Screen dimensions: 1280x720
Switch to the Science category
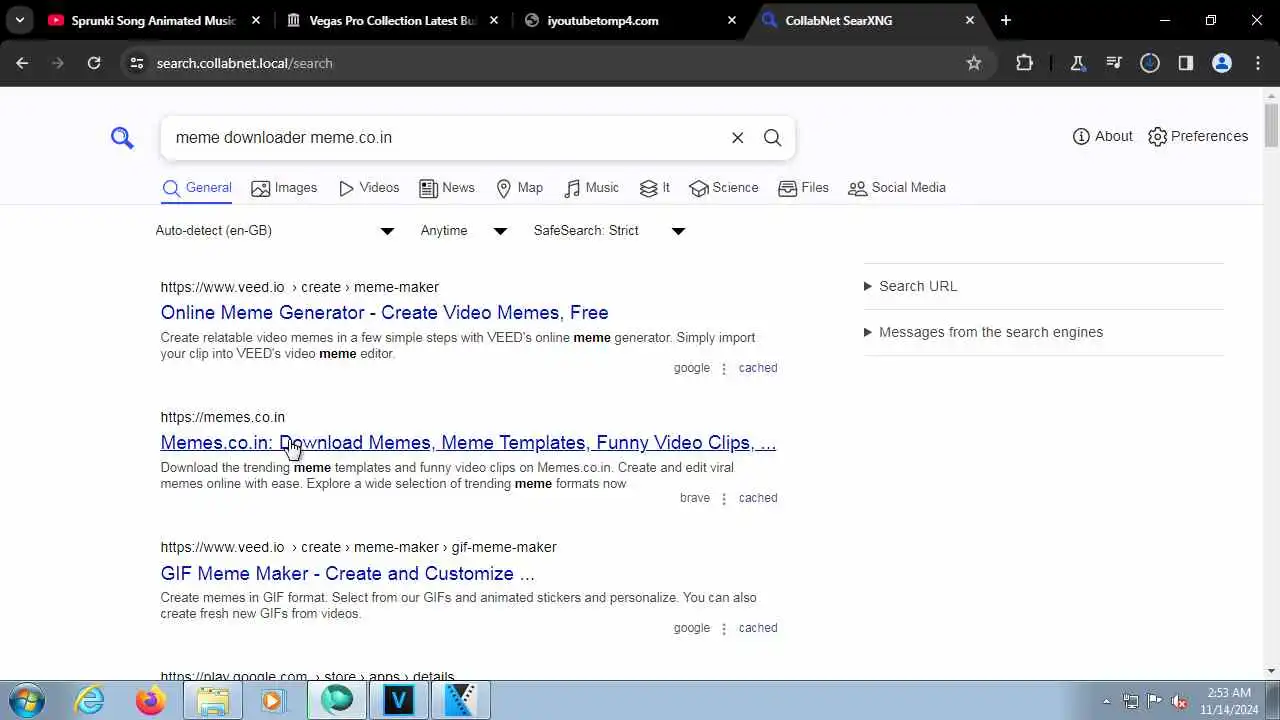click(724, 188)
